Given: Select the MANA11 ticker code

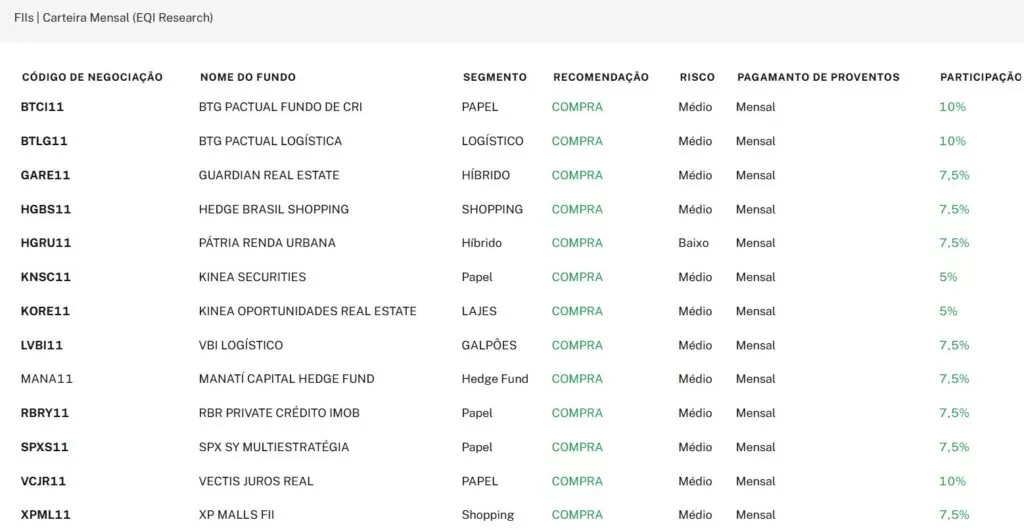Looking at the screenshot, I should (x=46, y=379).
